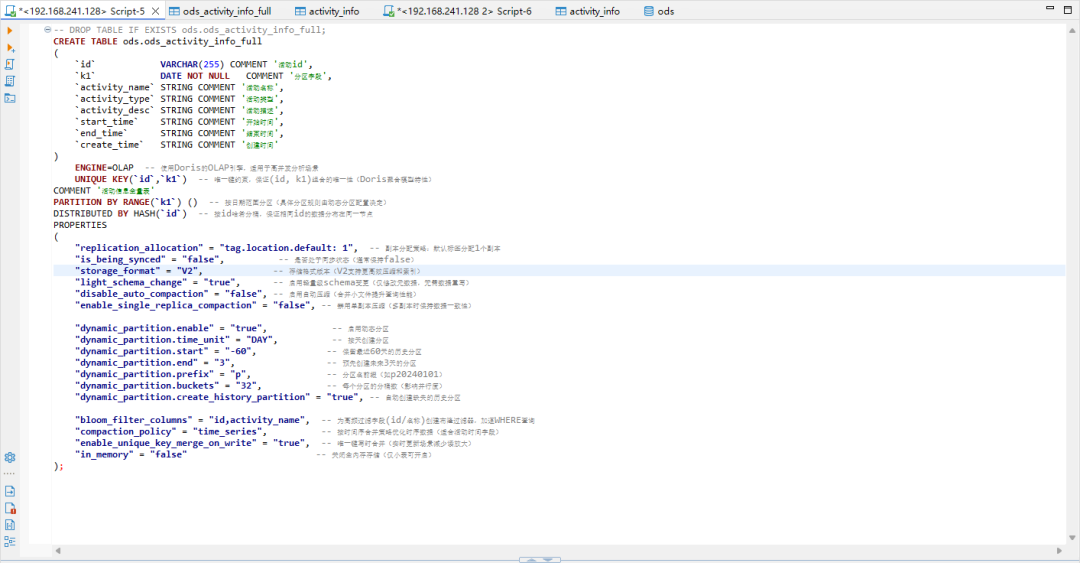Run the whole SQL script
1080x563 pixels.
click(x=10, y=64)
